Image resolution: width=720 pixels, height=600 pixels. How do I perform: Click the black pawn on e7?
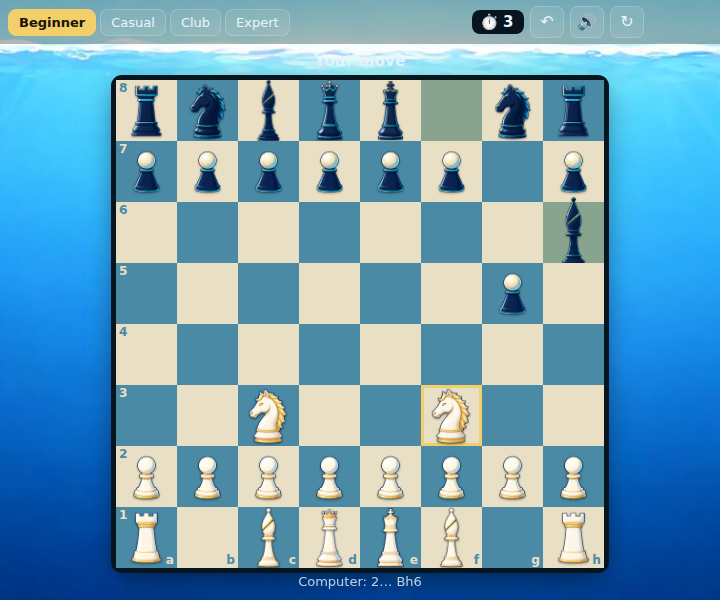[x=390, y=171]
